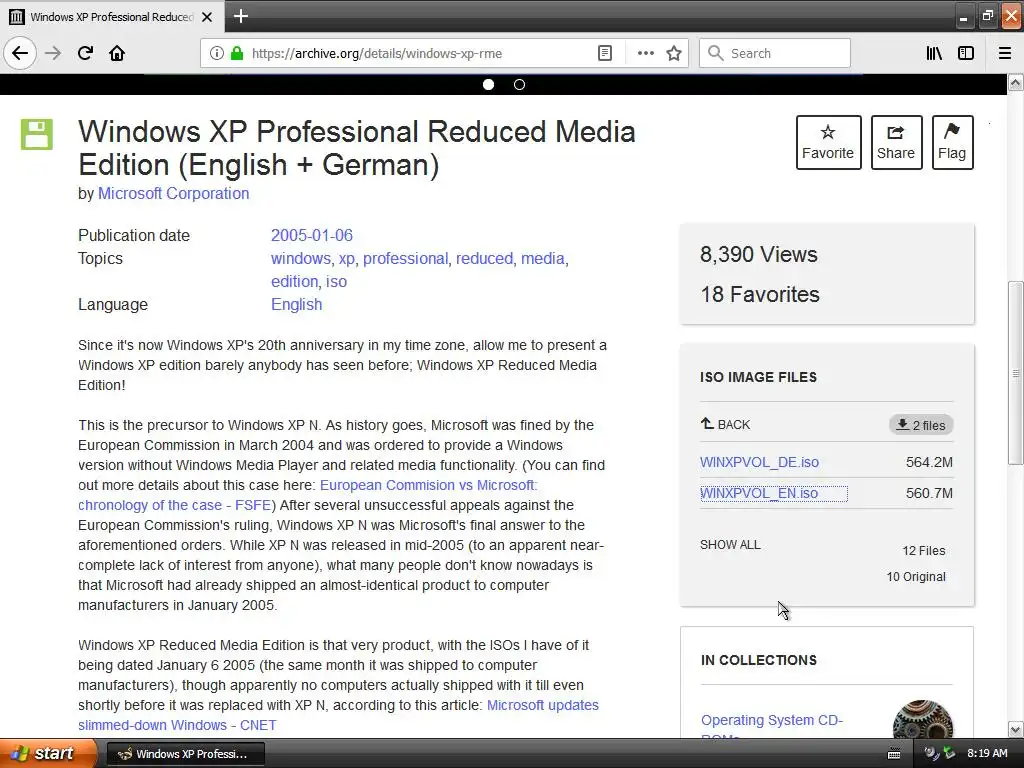The width and height of the screenshot is (1024, 768).
Task: Click the green padlock security icon
Action: click(x=237, y=53)
